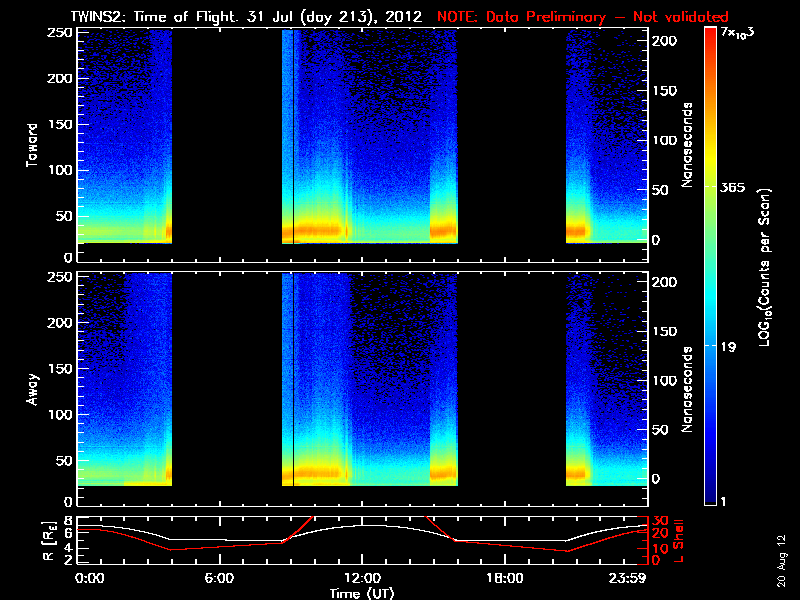800x600 pixels.
Task: Click the white R curve in orbit panel
Action: tap(362, 526)
